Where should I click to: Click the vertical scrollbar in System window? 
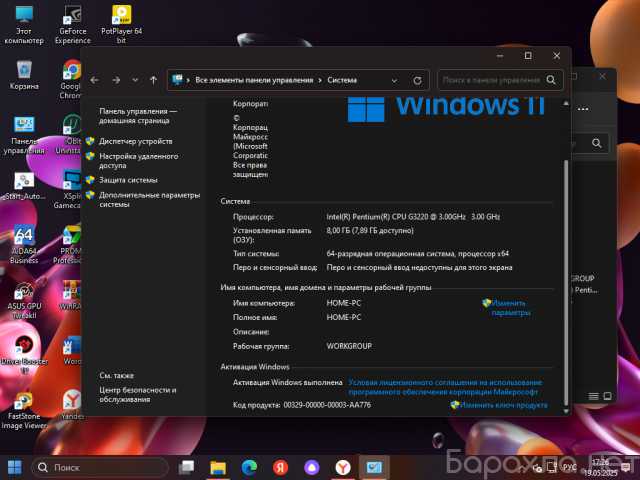pyautogui.click(x=566, y=282)
